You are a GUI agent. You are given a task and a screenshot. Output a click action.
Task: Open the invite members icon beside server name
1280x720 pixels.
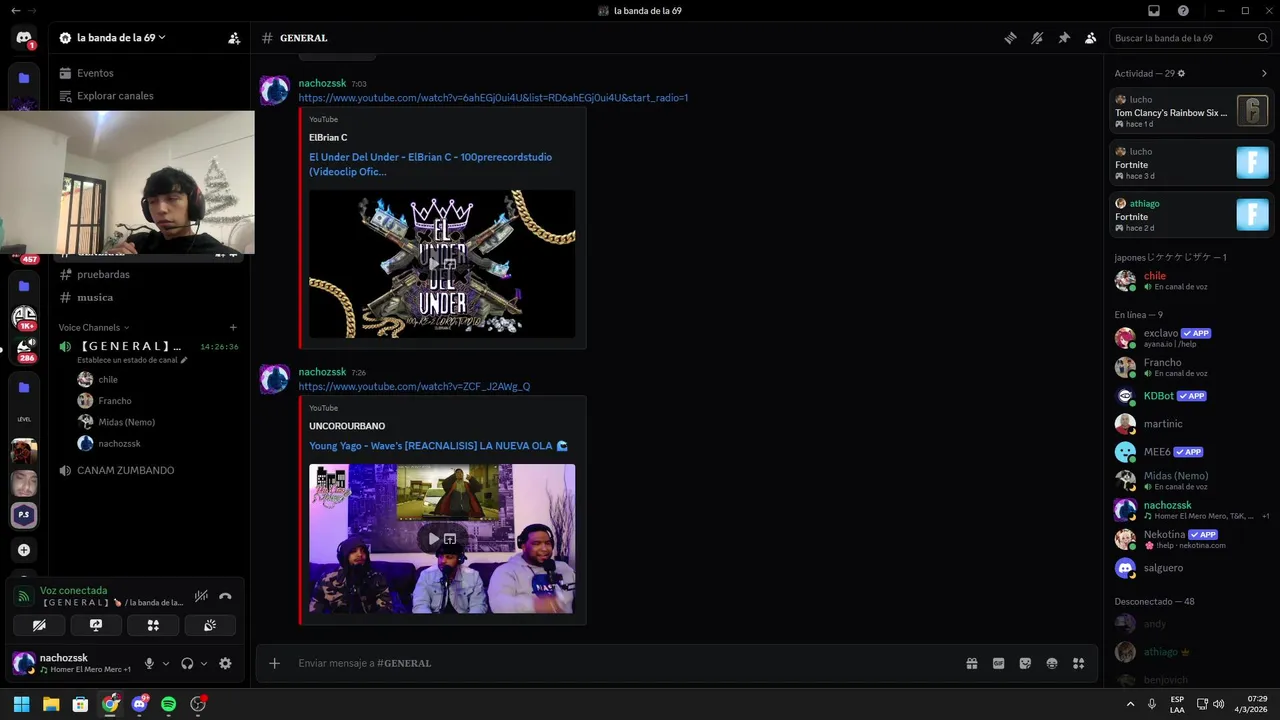click(234, 38)
